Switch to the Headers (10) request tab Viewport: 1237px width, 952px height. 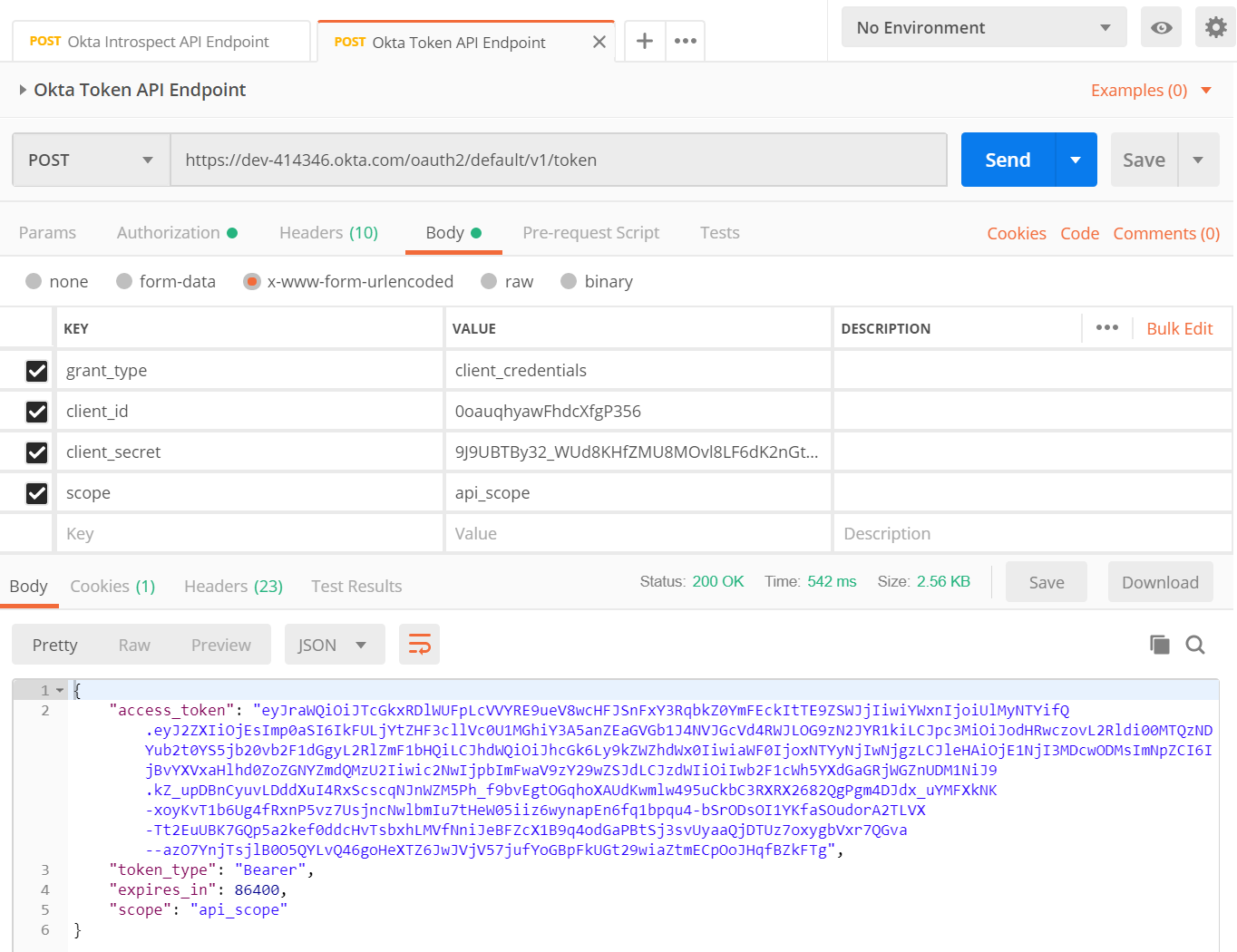(328, 233)
